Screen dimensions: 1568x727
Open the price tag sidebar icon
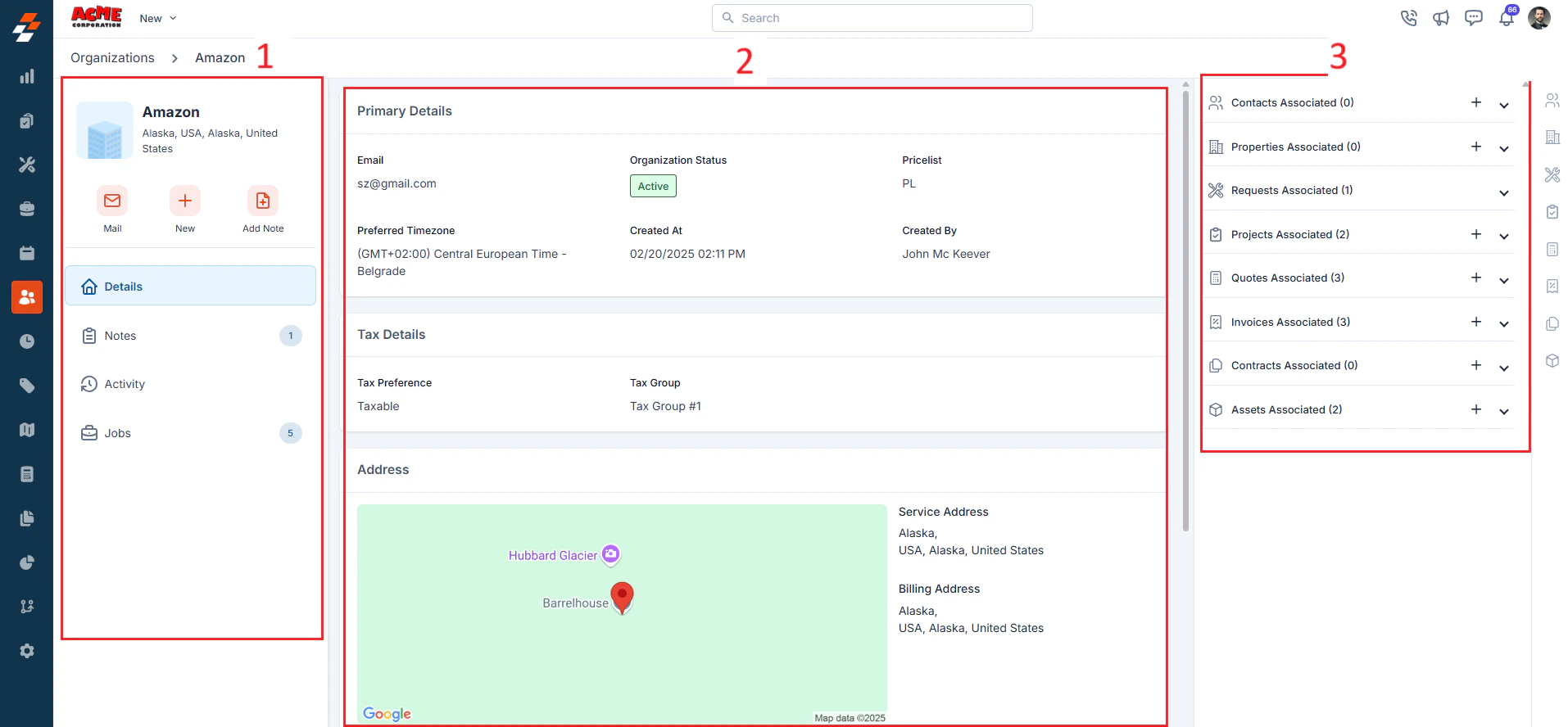[x=27, y=386]
